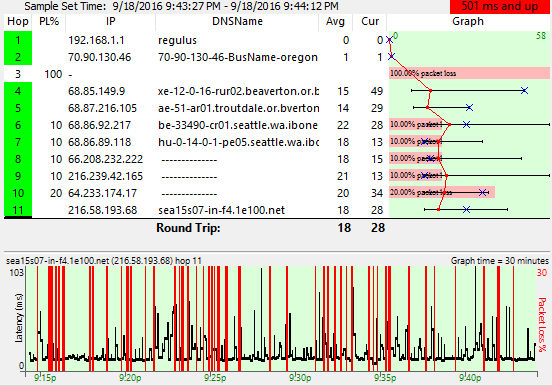Viewport: 552px width, 386px height.
Task: Click DNS name 70-90-130-46-BusName-oregon
Action: click(x=238, y=57)
